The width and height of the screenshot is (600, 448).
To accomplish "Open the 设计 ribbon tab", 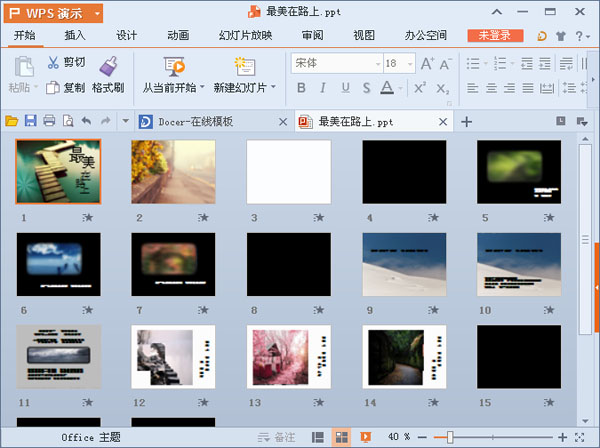I will pos(126,36).
